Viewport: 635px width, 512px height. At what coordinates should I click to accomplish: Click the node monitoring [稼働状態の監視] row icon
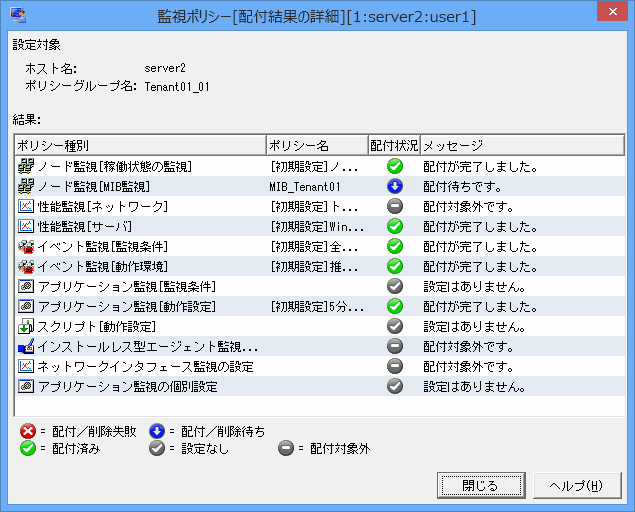point(26,166)
